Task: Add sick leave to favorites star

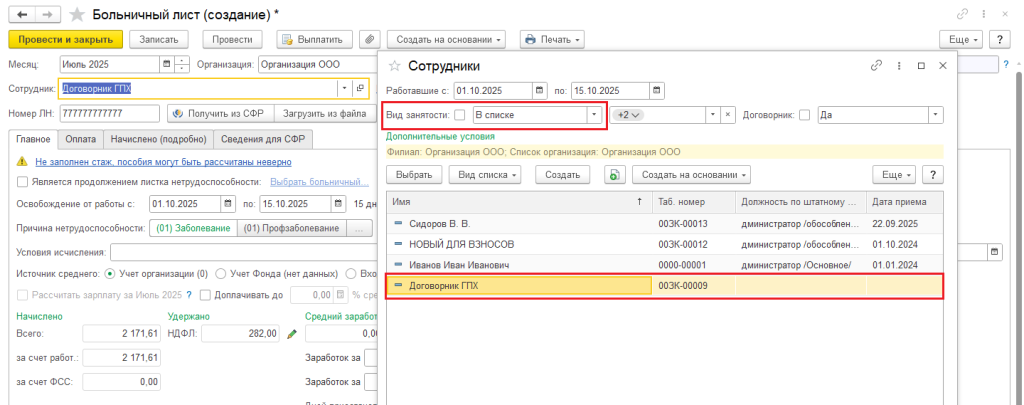Action: click(77, 14)
